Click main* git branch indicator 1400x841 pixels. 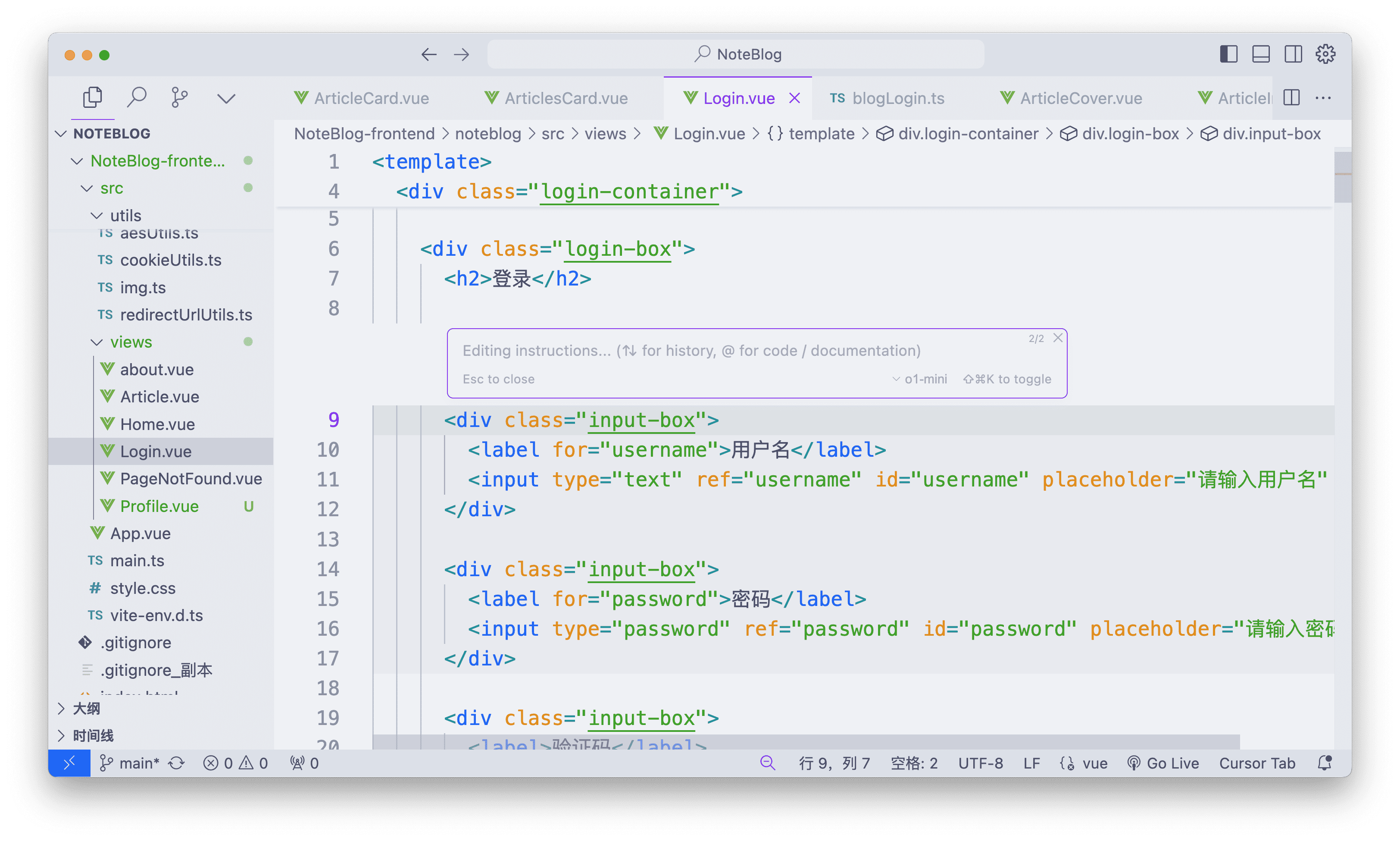point(130,763)
